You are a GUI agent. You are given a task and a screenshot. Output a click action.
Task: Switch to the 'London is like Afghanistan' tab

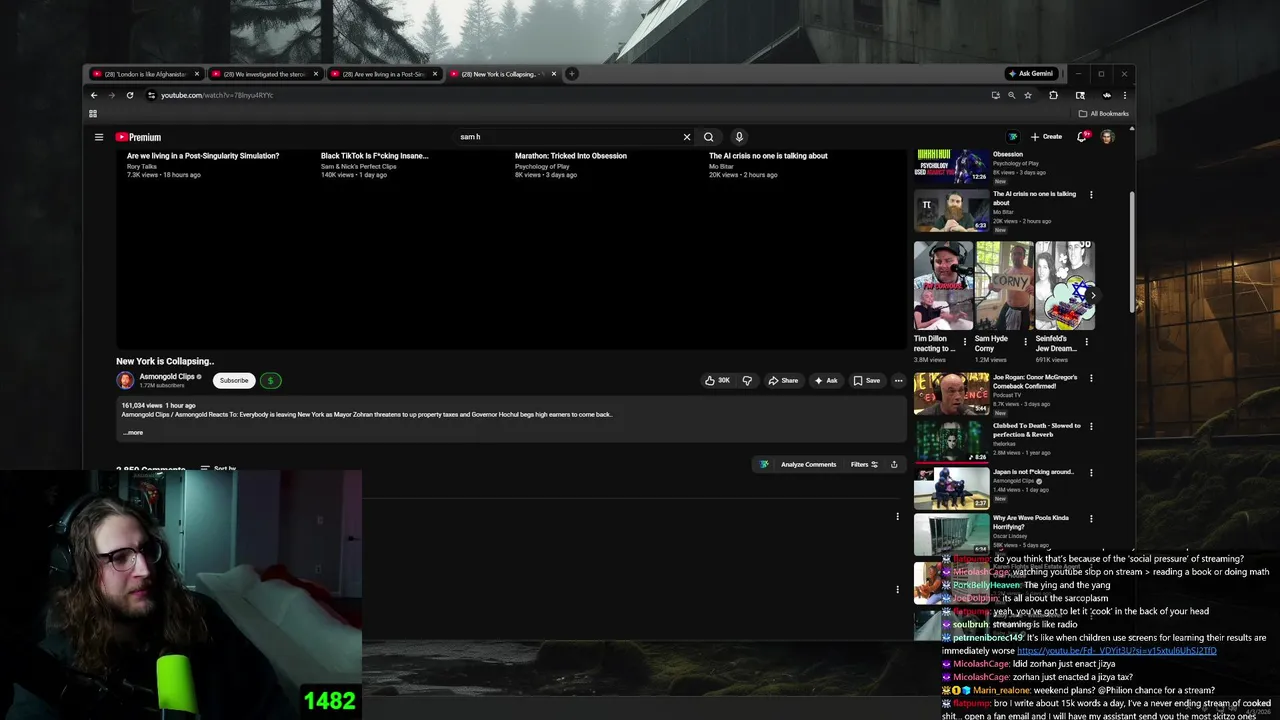coord(145,74)
